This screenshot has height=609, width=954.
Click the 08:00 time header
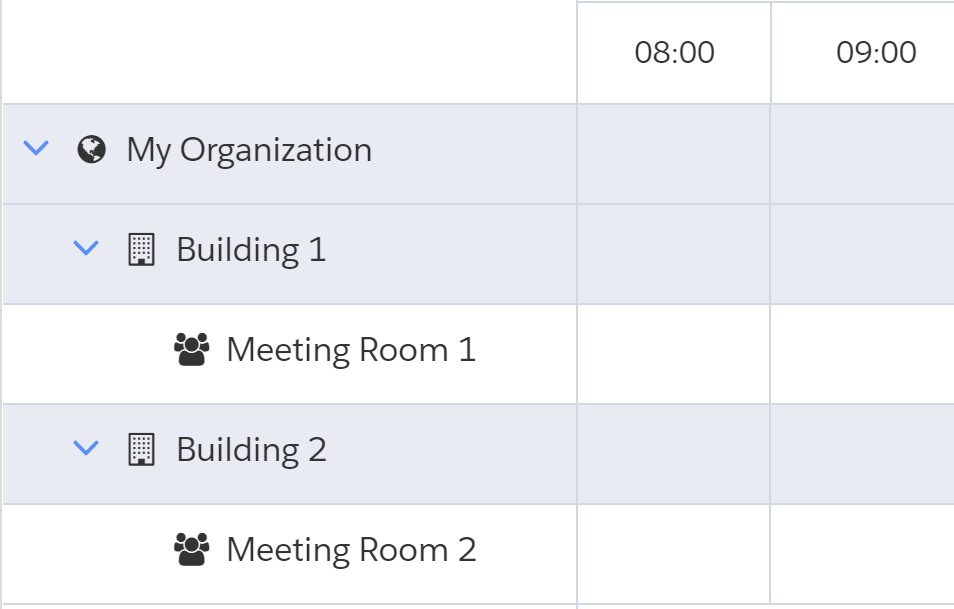[x=675, y=53]
